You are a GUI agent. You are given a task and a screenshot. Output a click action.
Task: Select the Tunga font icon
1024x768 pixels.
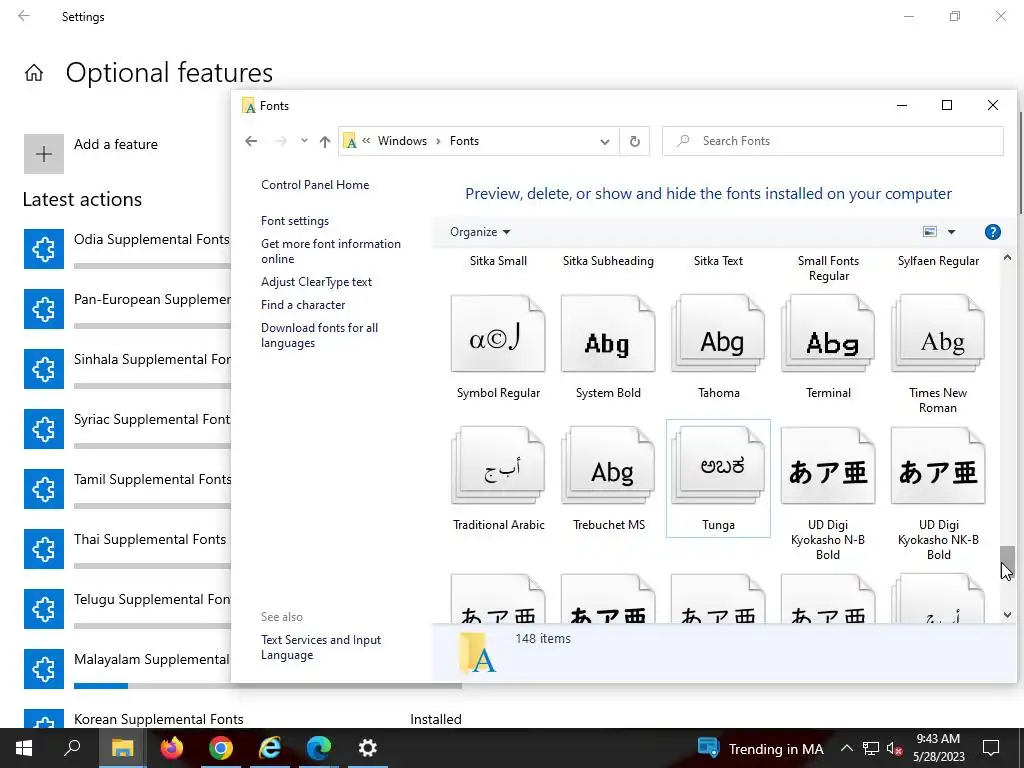point(718,466)
